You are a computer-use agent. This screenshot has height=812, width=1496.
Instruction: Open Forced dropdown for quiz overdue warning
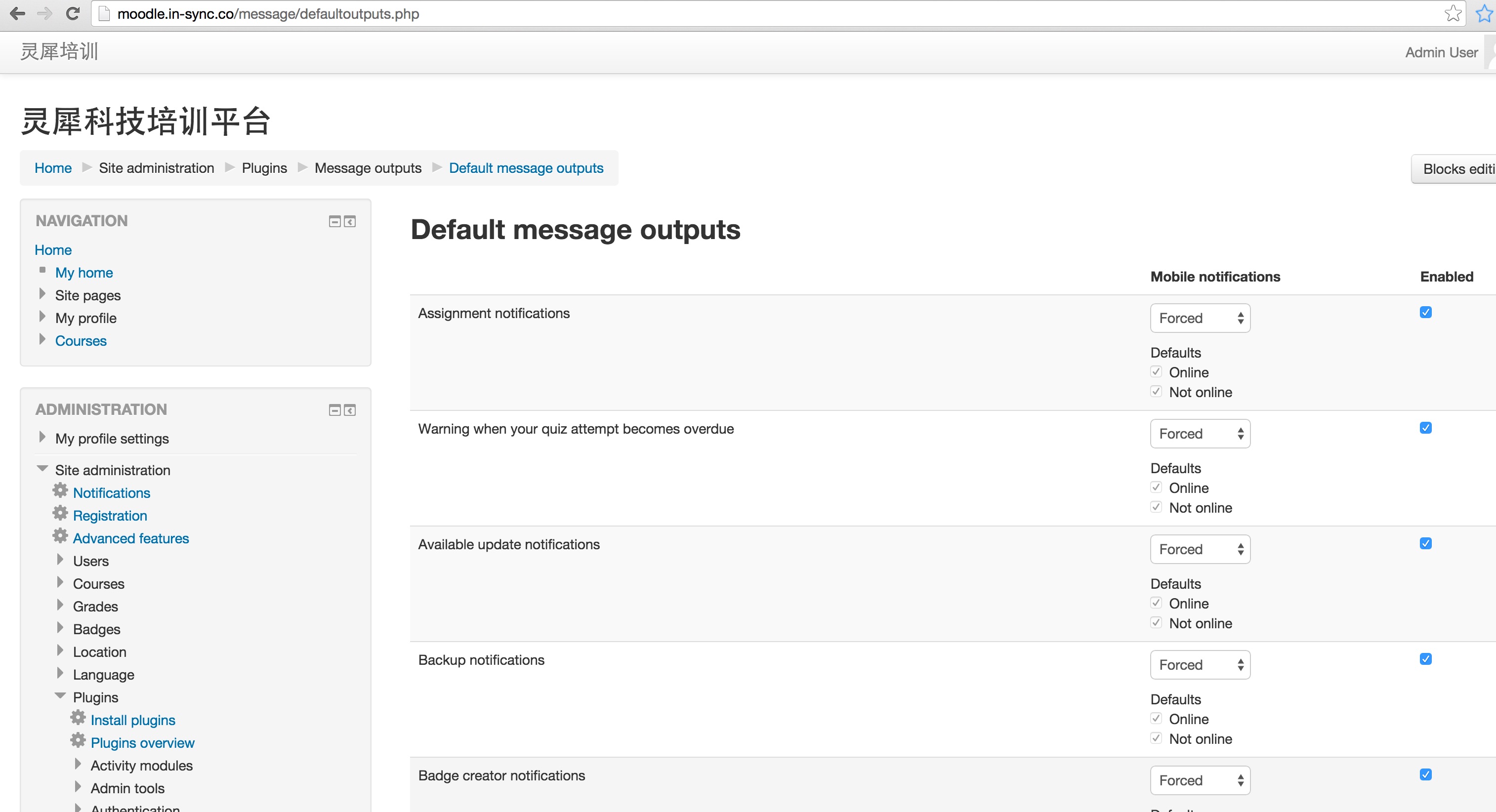(x=1201, y=434)
